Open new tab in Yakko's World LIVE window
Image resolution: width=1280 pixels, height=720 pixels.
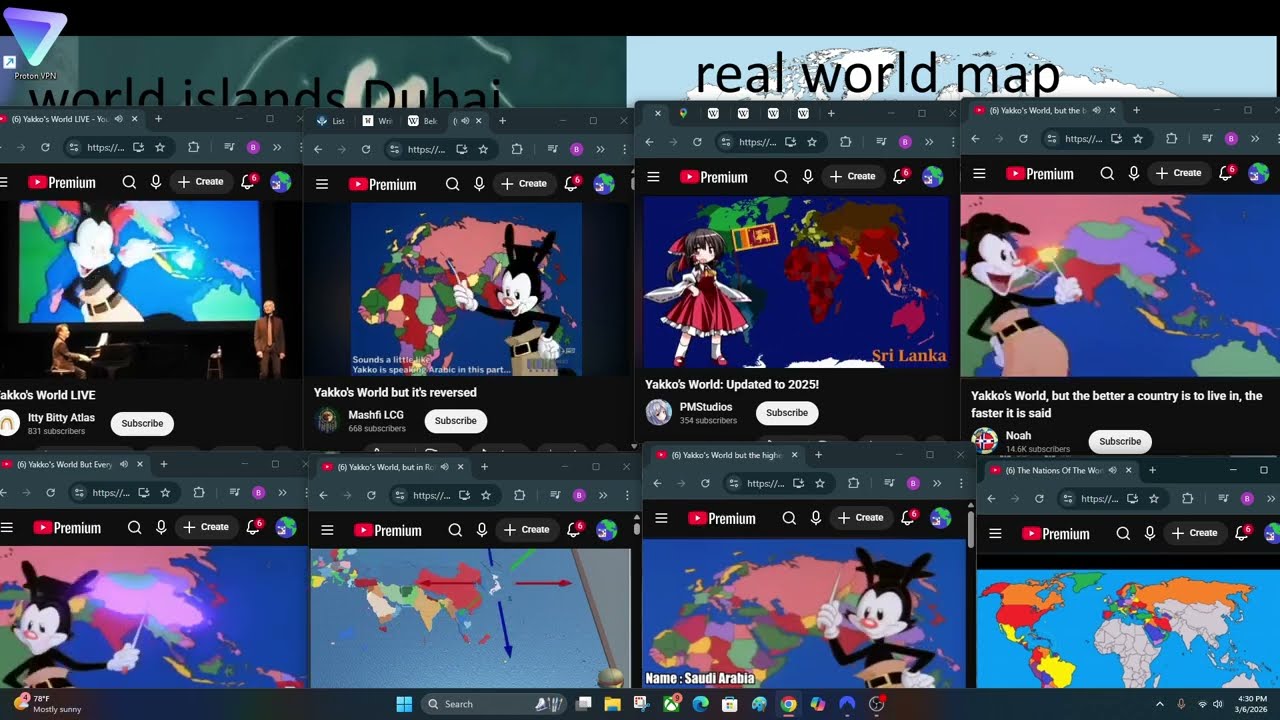point(158,119)
